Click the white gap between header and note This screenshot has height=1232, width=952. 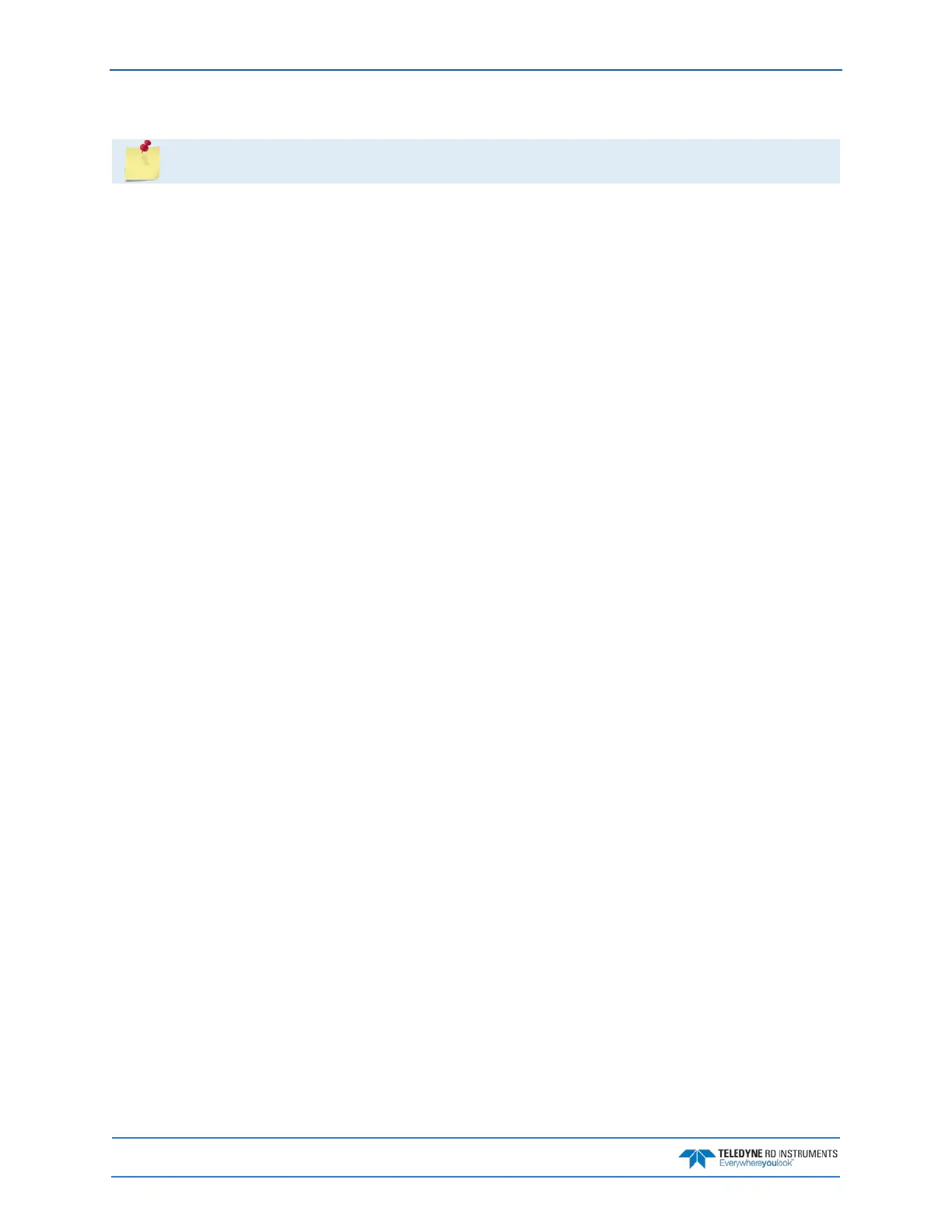476,105
